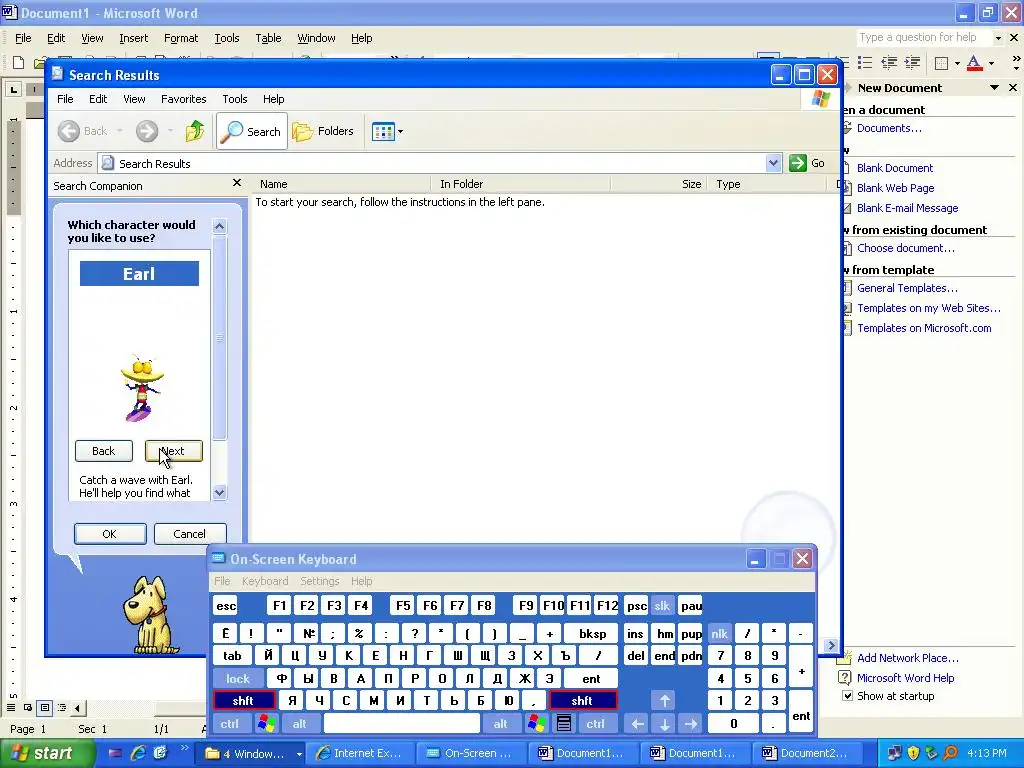Click the Type a question for help box
The height and width of the screenshot is (768, 1024).
coord(923,38)
